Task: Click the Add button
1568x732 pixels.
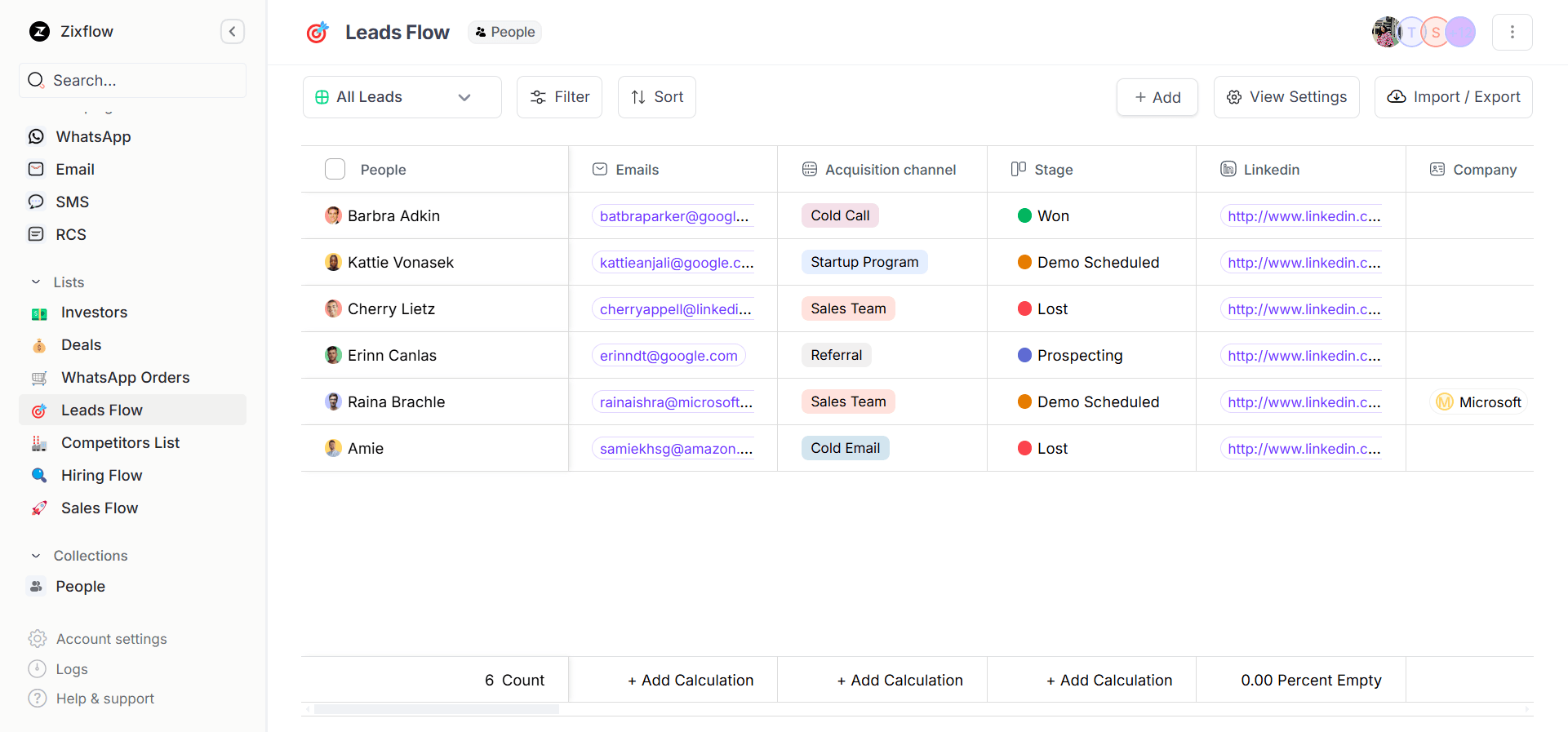Action: [1157, 97]
